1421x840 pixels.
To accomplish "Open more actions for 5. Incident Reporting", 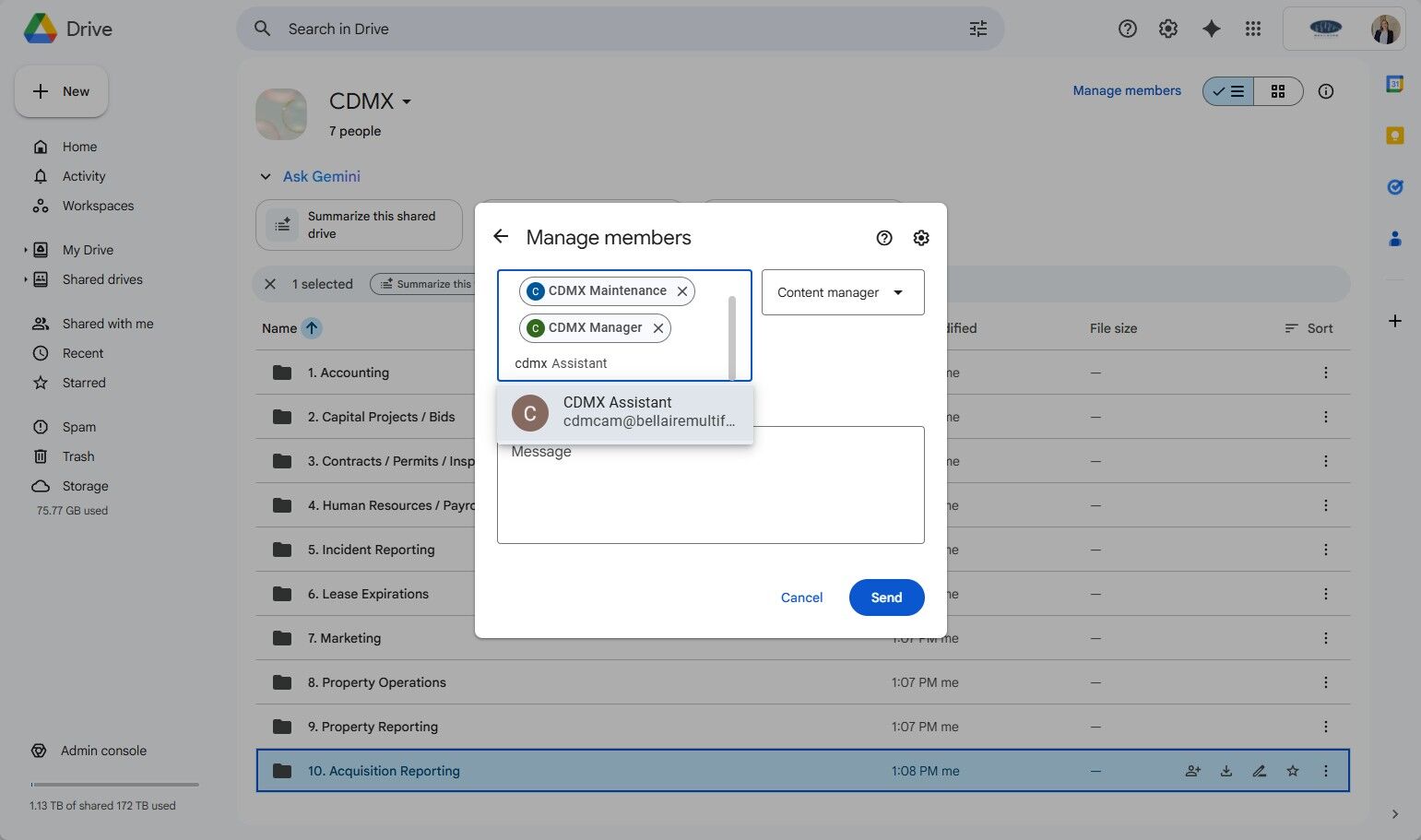I will [1326, 550].
